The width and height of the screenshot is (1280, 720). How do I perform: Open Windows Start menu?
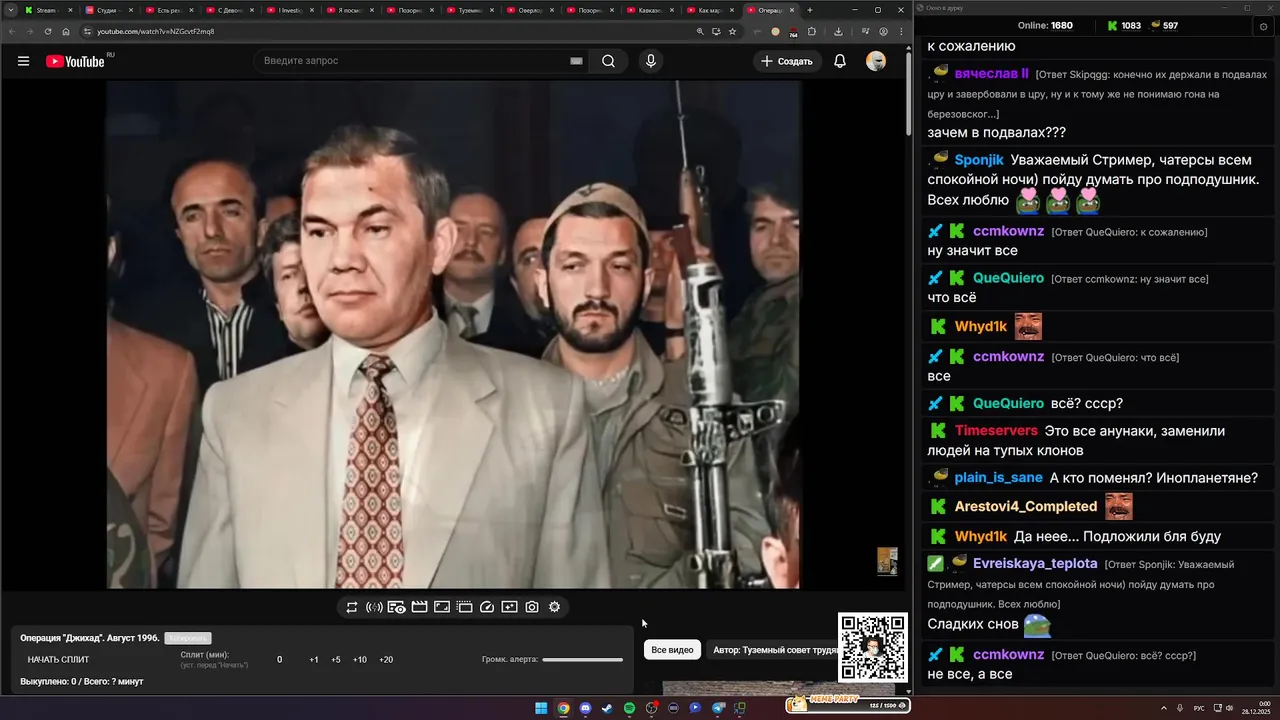pos(541,708)
